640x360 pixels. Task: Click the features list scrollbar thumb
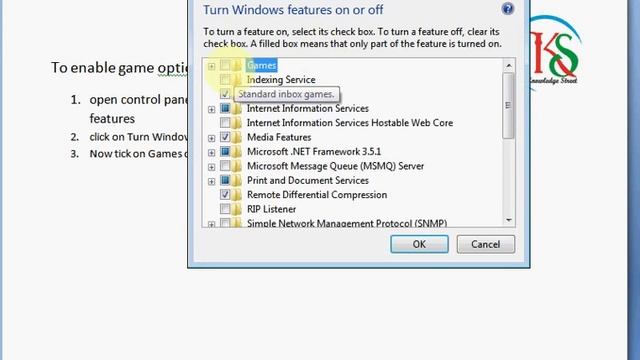point(509,105)
